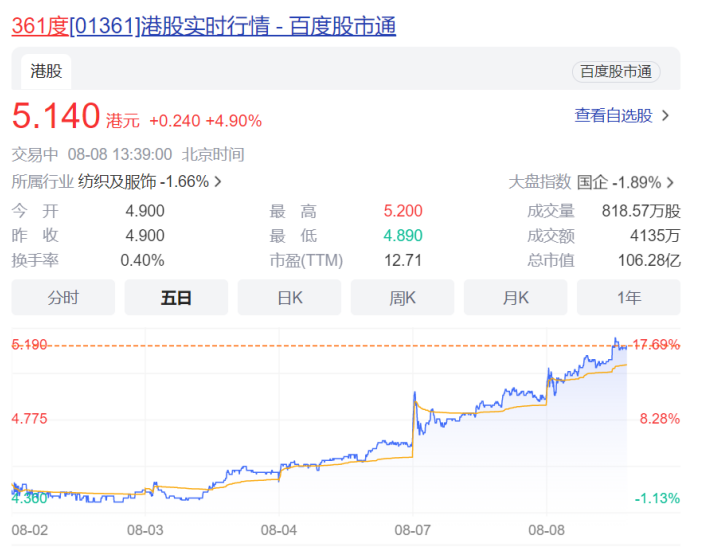Click the 北京时间 label

coord(213,154)
